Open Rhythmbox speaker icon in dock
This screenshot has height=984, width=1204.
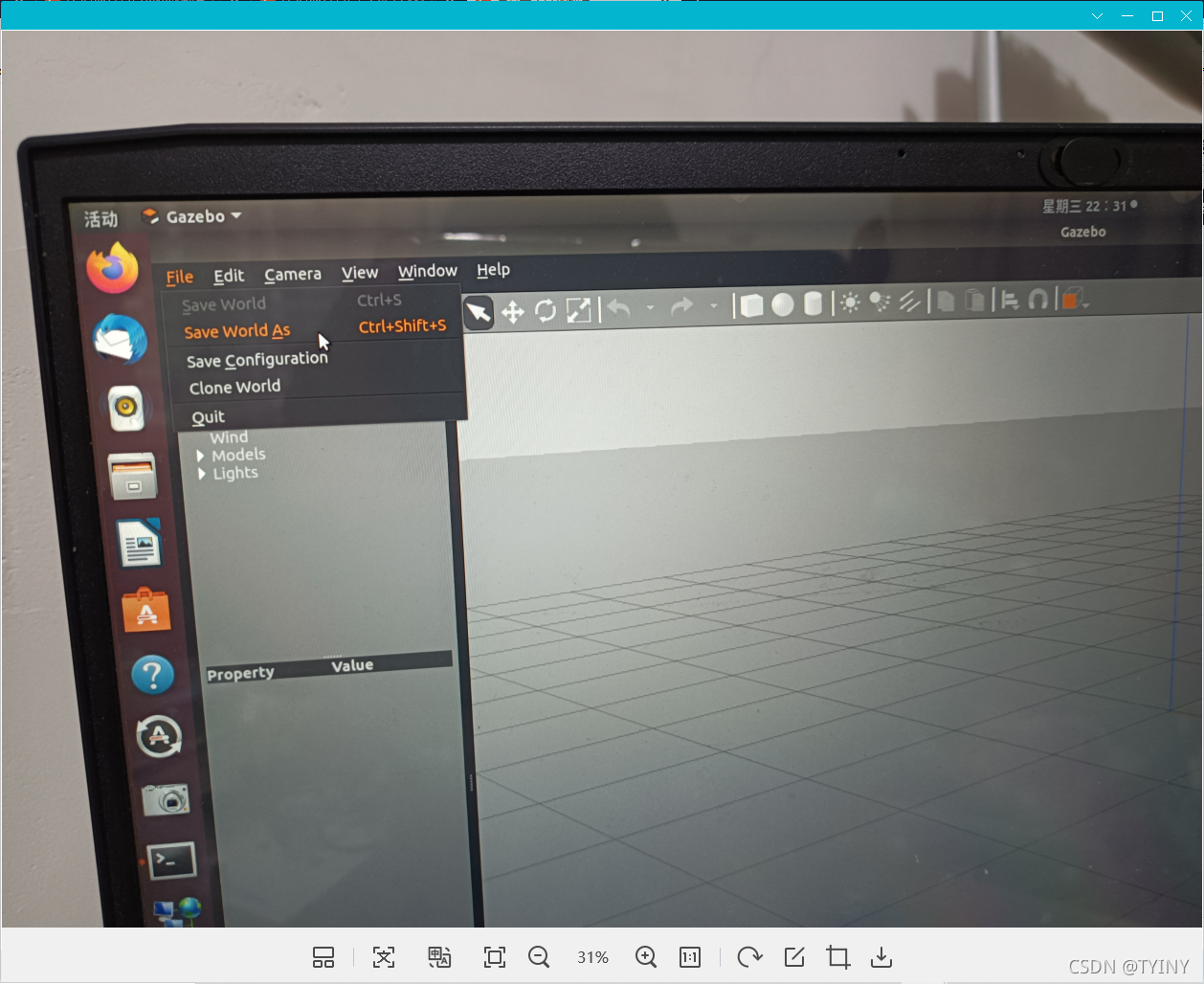(126, 408)
